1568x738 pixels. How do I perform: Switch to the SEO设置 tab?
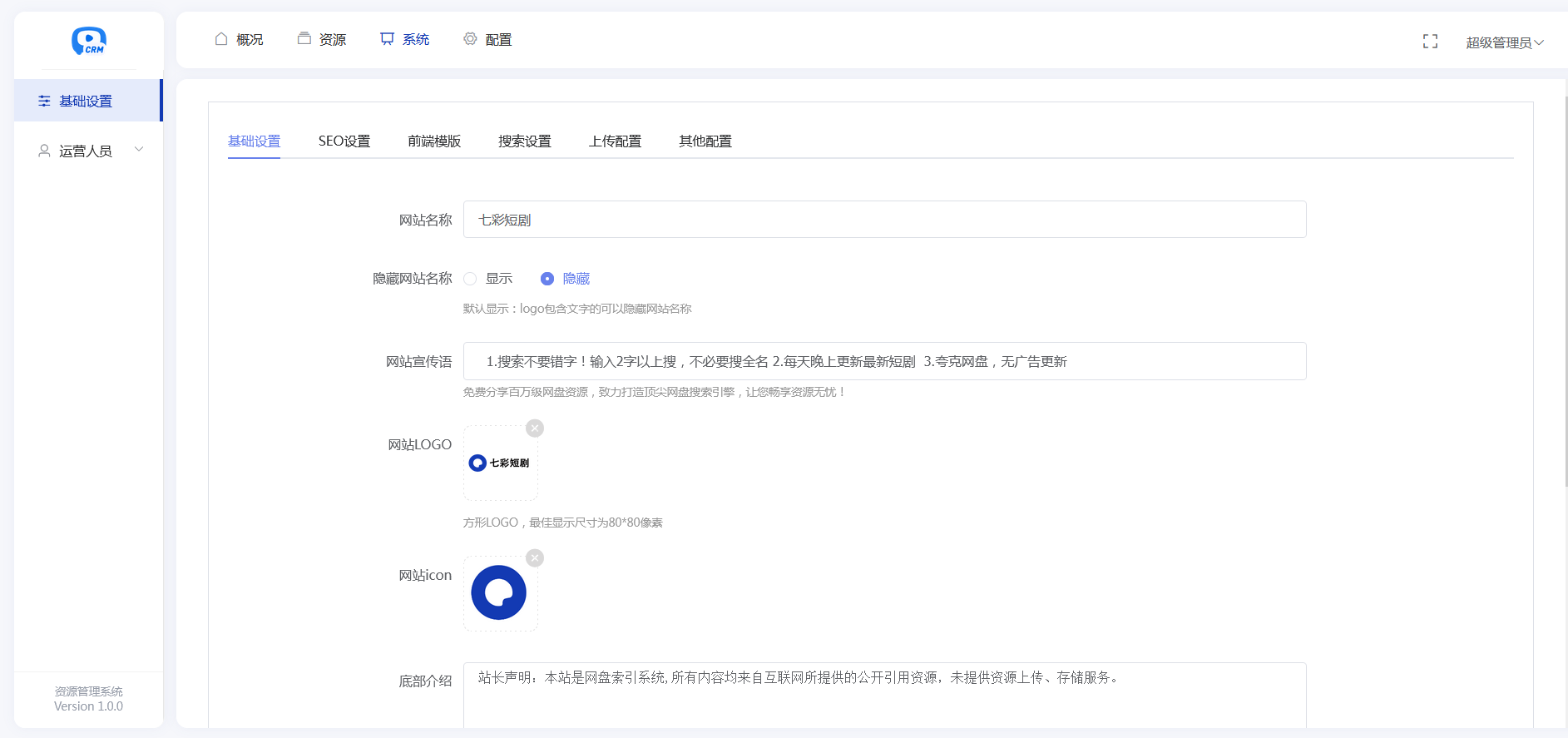344,141
